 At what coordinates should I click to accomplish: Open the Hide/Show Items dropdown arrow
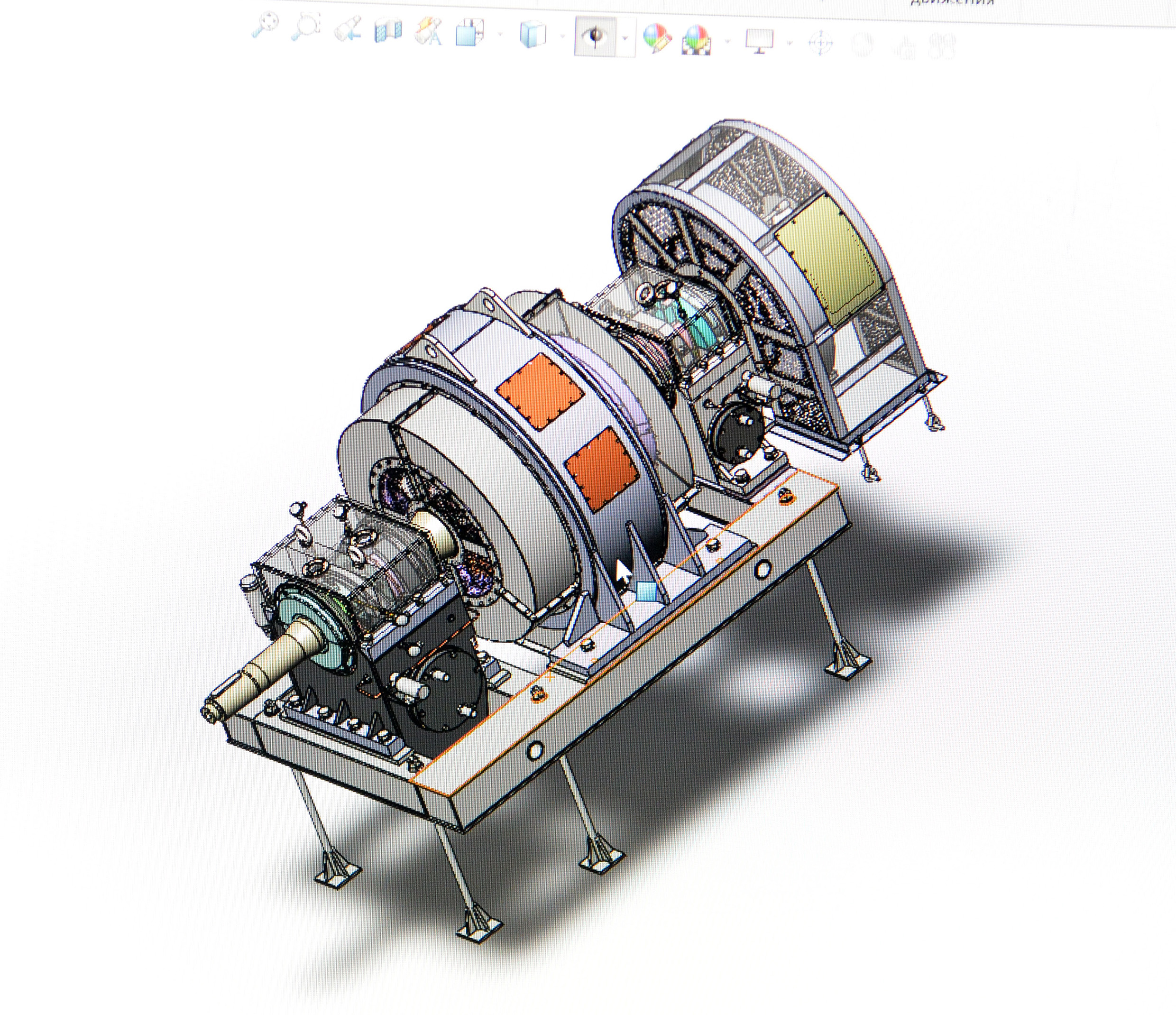[625, 38]
